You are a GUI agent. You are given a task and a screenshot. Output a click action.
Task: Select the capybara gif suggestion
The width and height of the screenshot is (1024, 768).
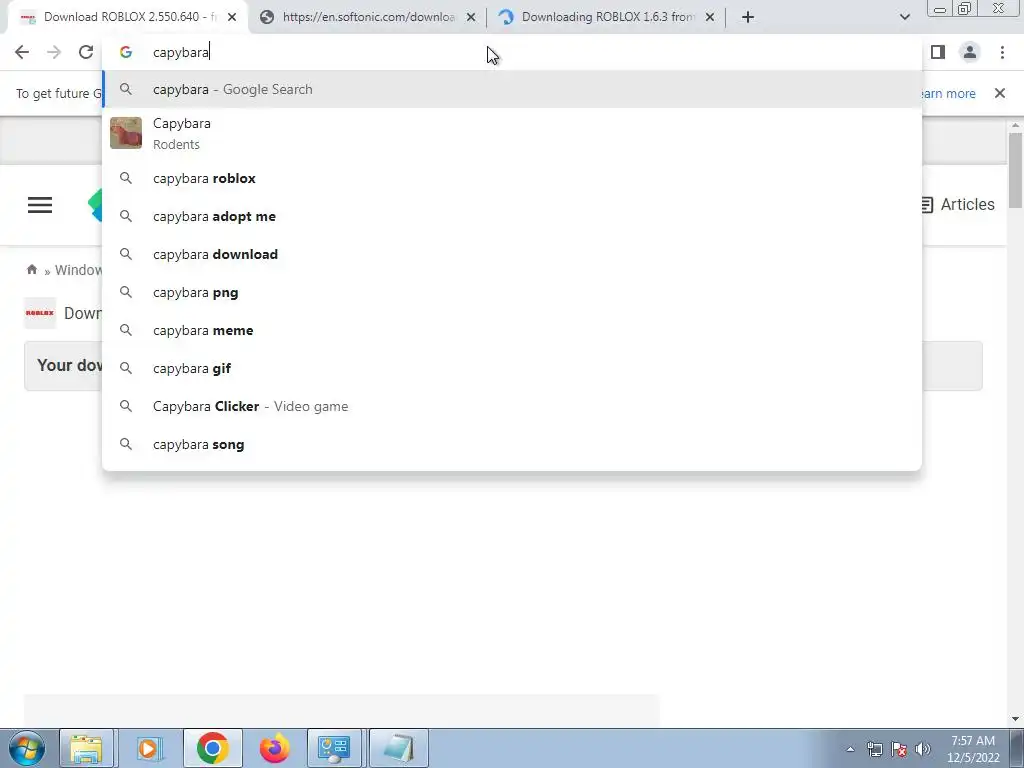tap(512, 368)
